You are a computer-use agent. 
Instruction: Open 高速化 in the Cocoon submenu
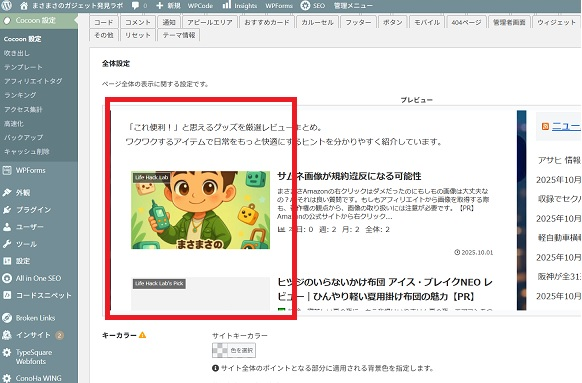pyautogui.click(x=14, y=123)
